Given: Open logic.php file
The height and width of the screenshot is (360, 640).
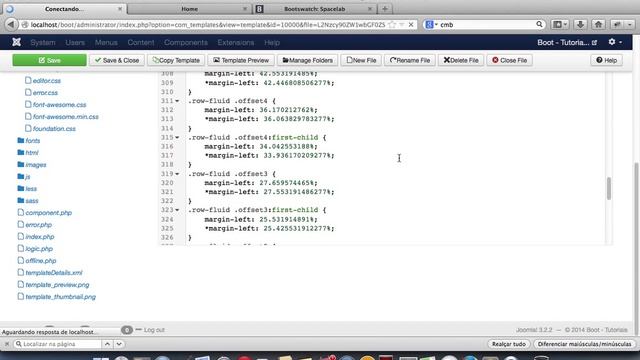Looking at the screenshot, I should [x=35, y=249].
